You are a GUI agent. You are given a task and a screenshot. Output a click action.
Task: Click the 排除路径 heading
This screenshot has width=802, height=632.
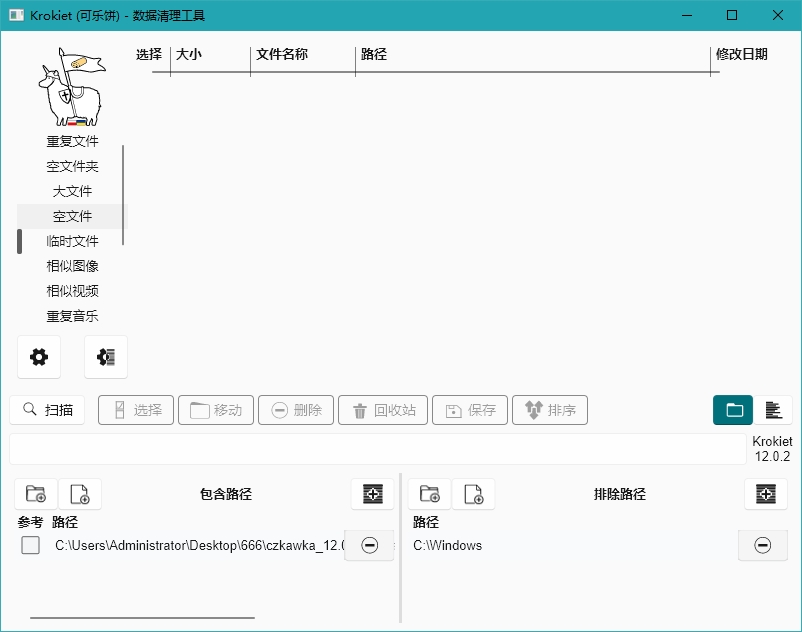620,494
